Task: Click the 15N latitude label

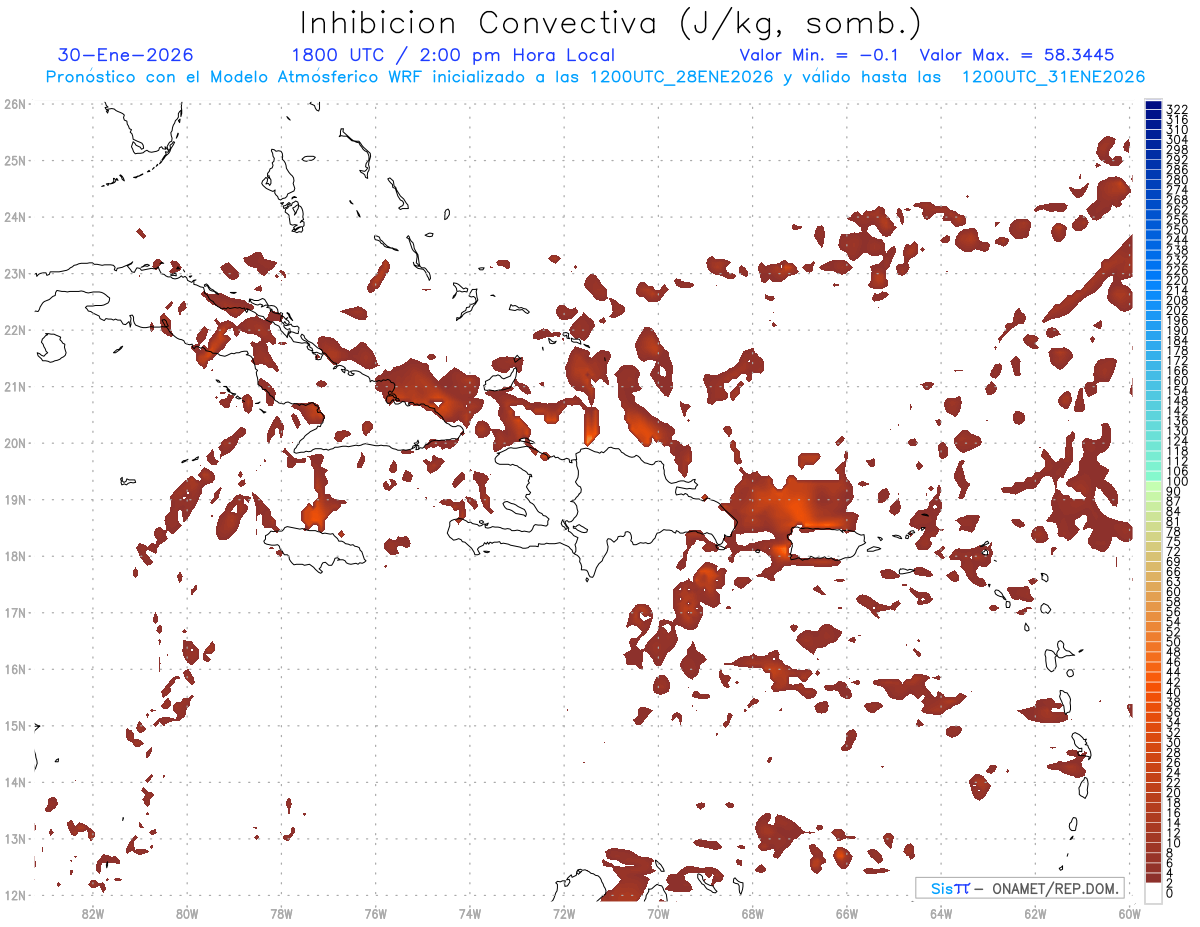Action: 15,725
